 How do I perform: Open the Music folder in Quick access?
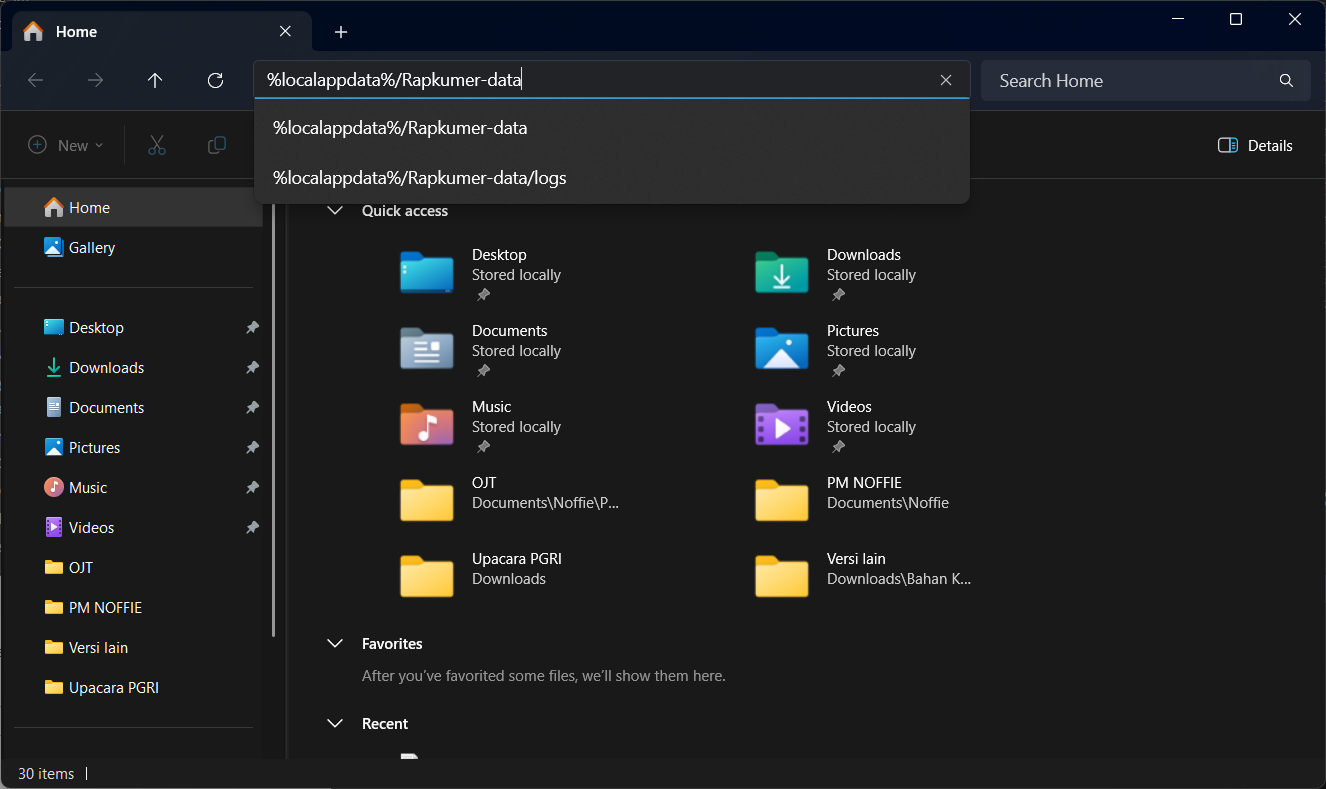tap(427, 424)
